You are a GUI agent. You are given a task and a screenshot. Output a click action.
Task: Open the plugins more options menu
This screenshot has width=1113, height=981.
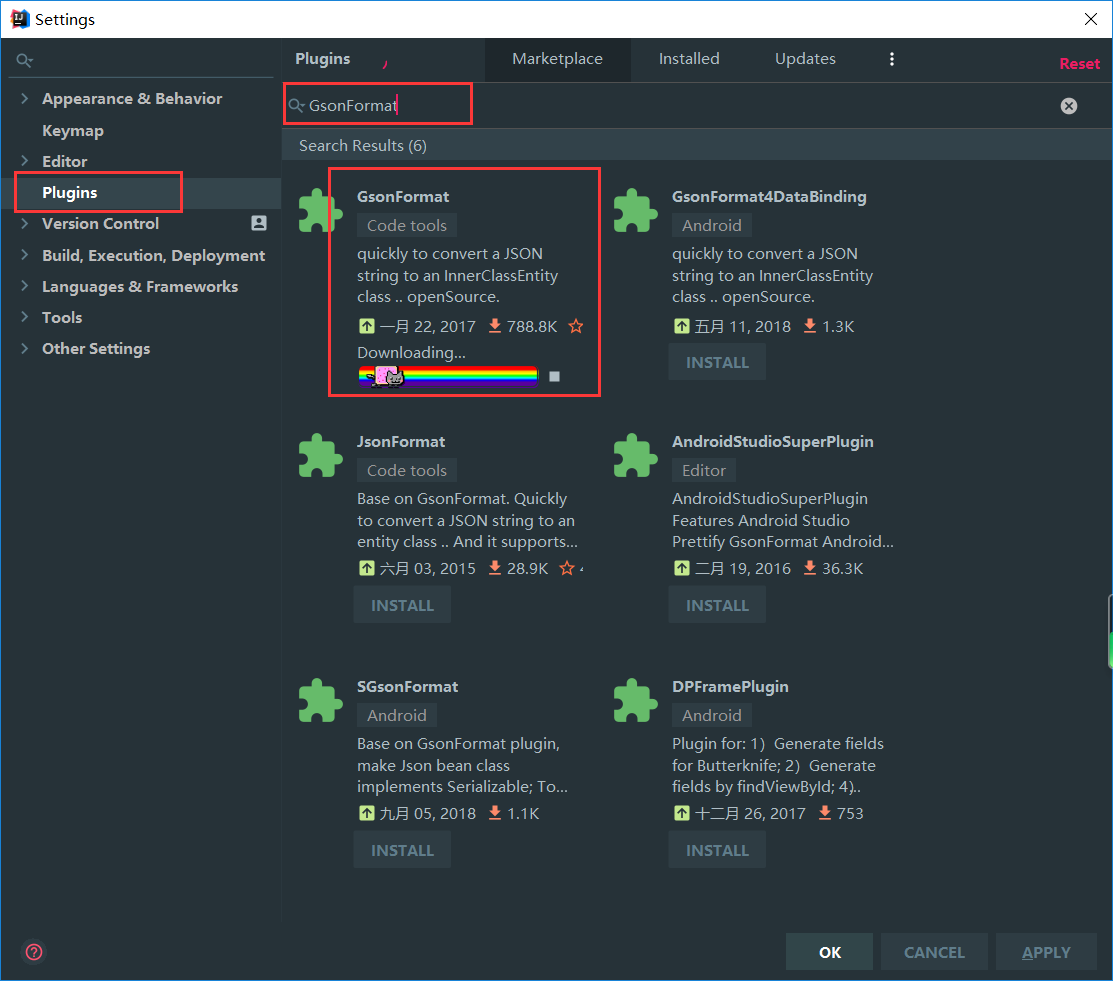pyautogui.click(x=892, y=59)
